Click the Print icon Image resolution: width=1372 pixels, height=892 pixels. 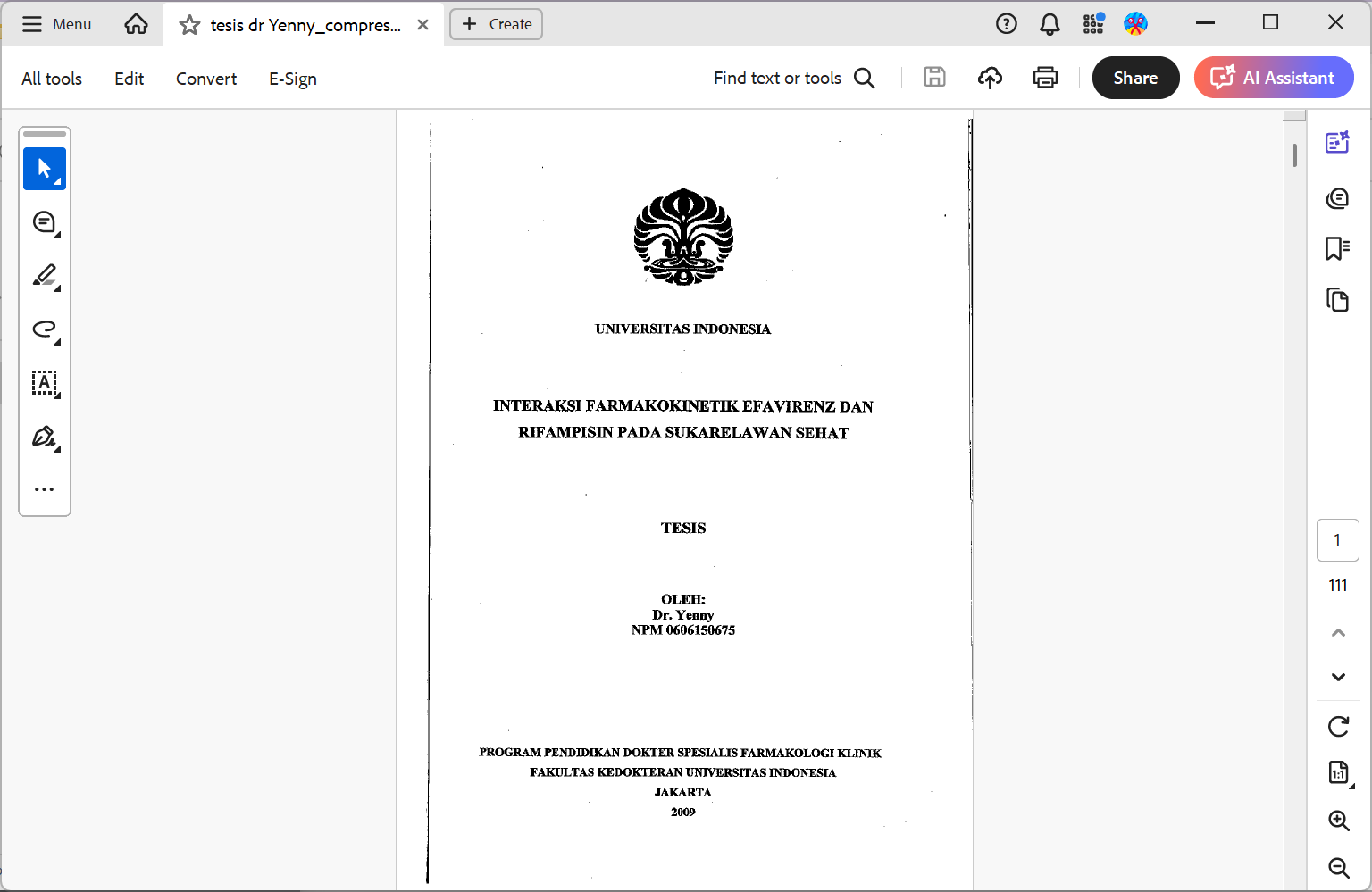tap(1045, 78)
